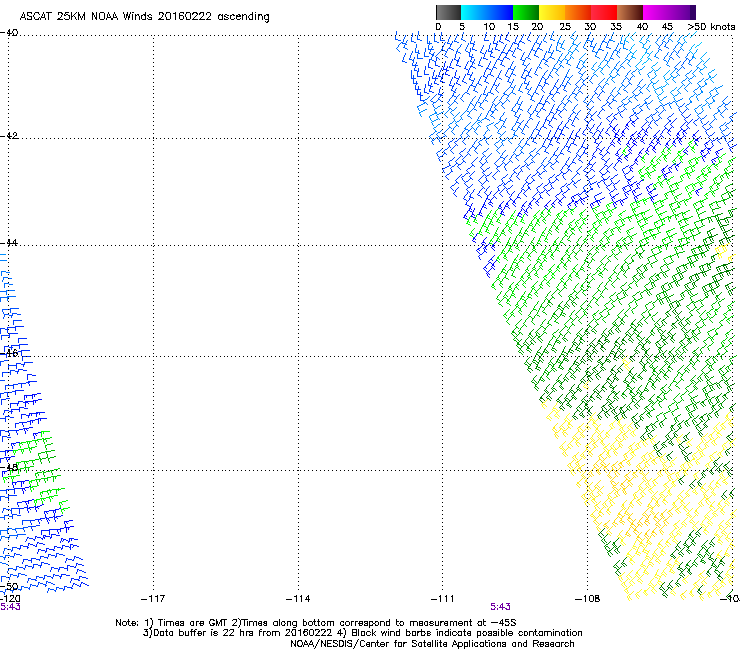This screenshot has width=740, height=650.
Task: Click the orange 25-30 knots legend color
Action: [x=578, y=12]
